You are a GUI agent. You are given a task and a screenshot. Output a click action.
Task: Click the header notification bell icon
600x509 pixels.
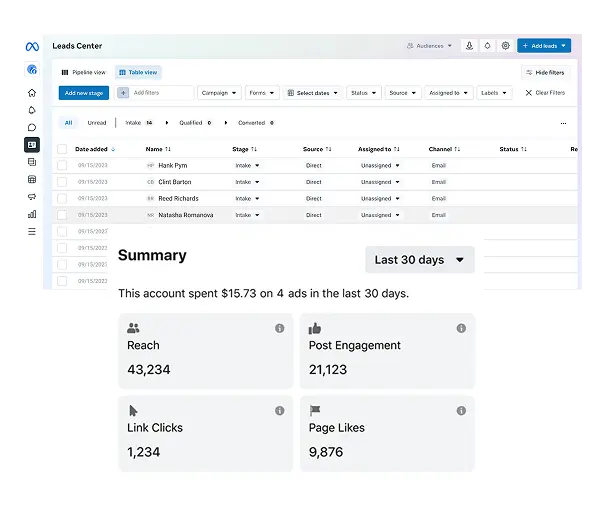tap(487, 46)
